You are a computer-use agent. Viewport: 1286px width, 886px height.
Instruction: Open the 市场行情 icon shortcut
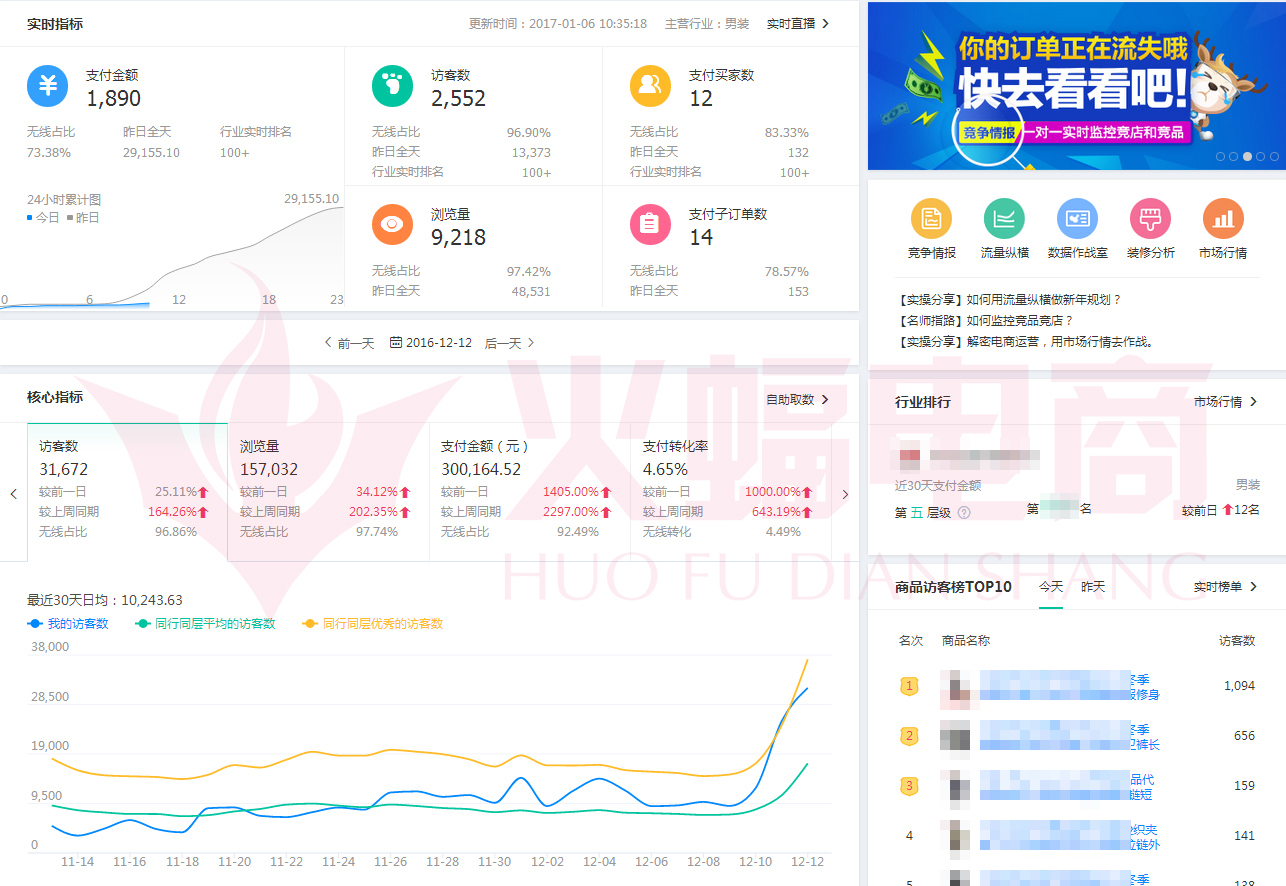1222,219
